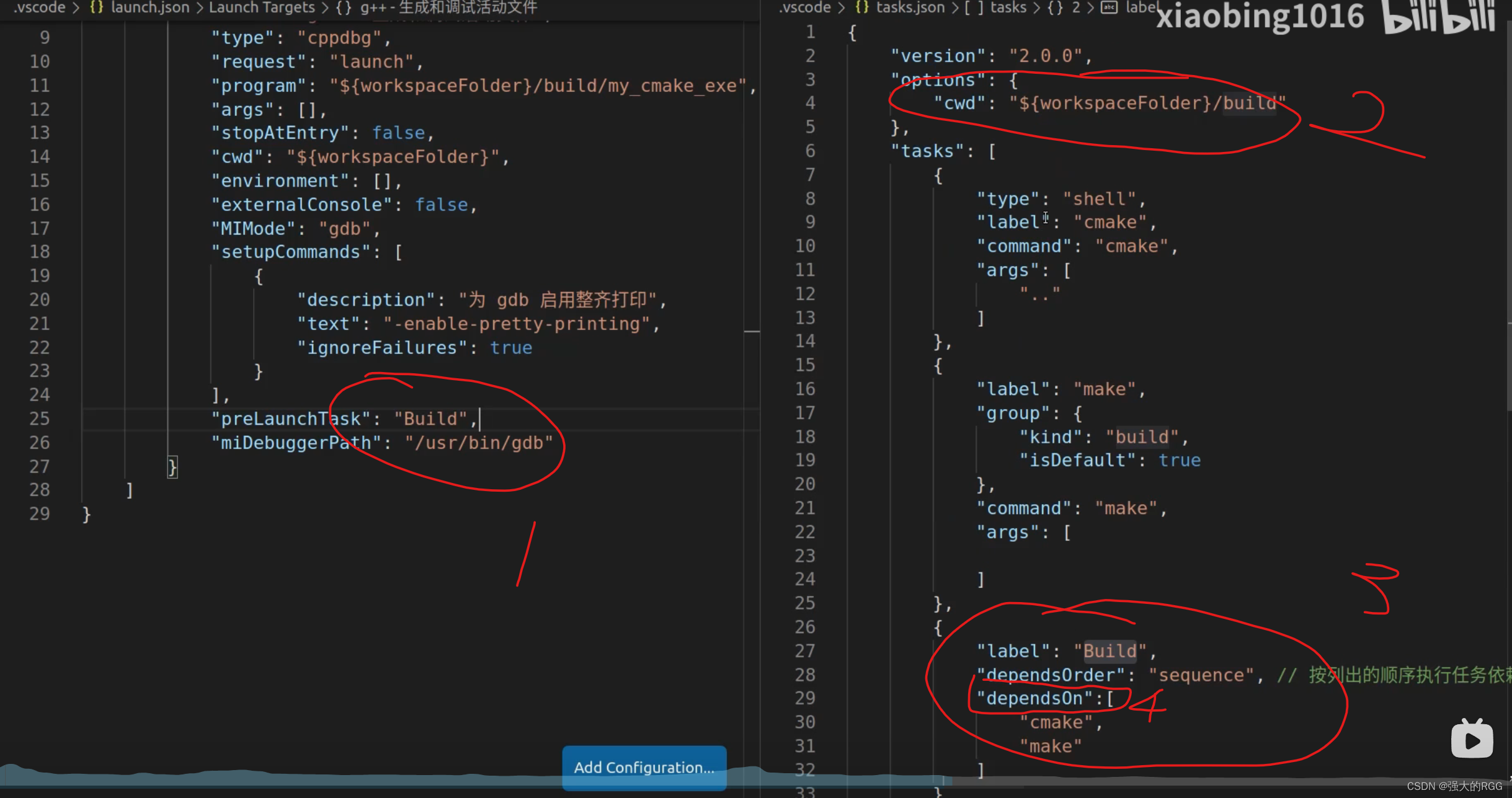Screen dimensions: 1512x798
Task: Click the true value of "isDefault"
Action: click(1180, 460)
